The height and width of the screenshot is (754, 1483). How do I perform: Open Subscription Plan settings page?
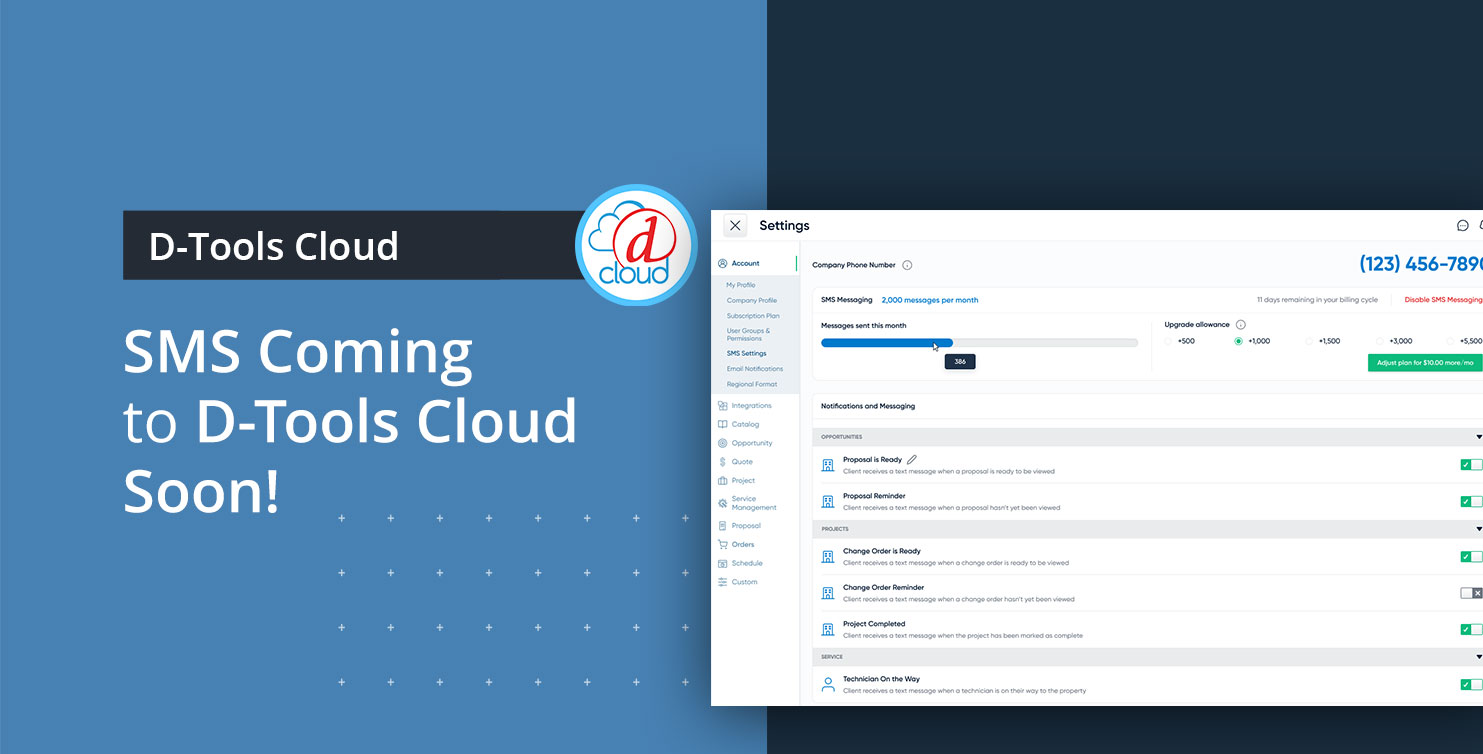tap(753, 316)
